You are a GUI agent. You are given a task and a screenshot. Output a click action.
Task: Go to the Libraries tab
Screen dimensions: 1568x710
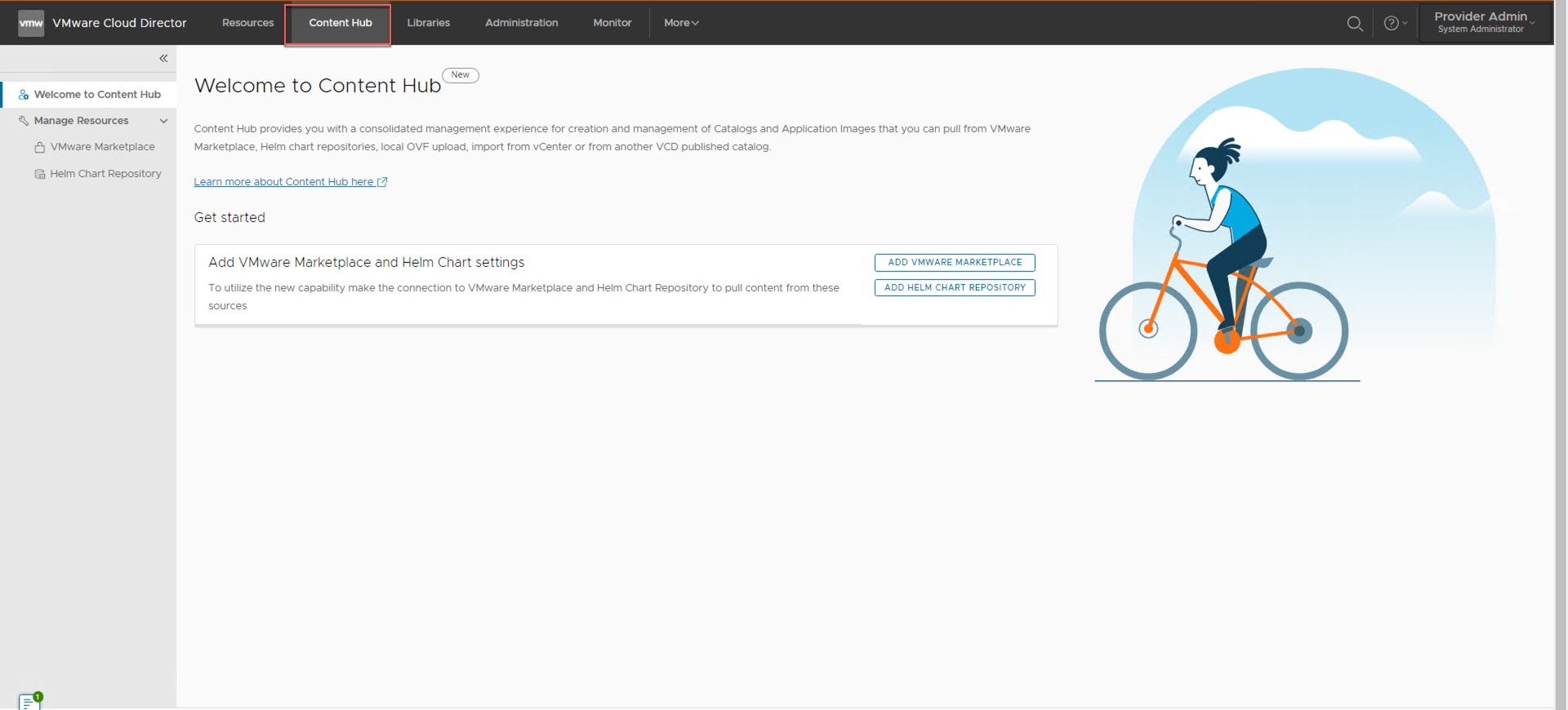(x=429, y=23)
